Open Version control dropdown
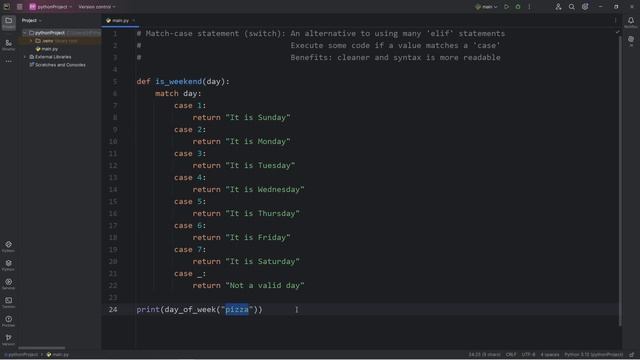Screen dimensions: 640x360 point(97,7)
